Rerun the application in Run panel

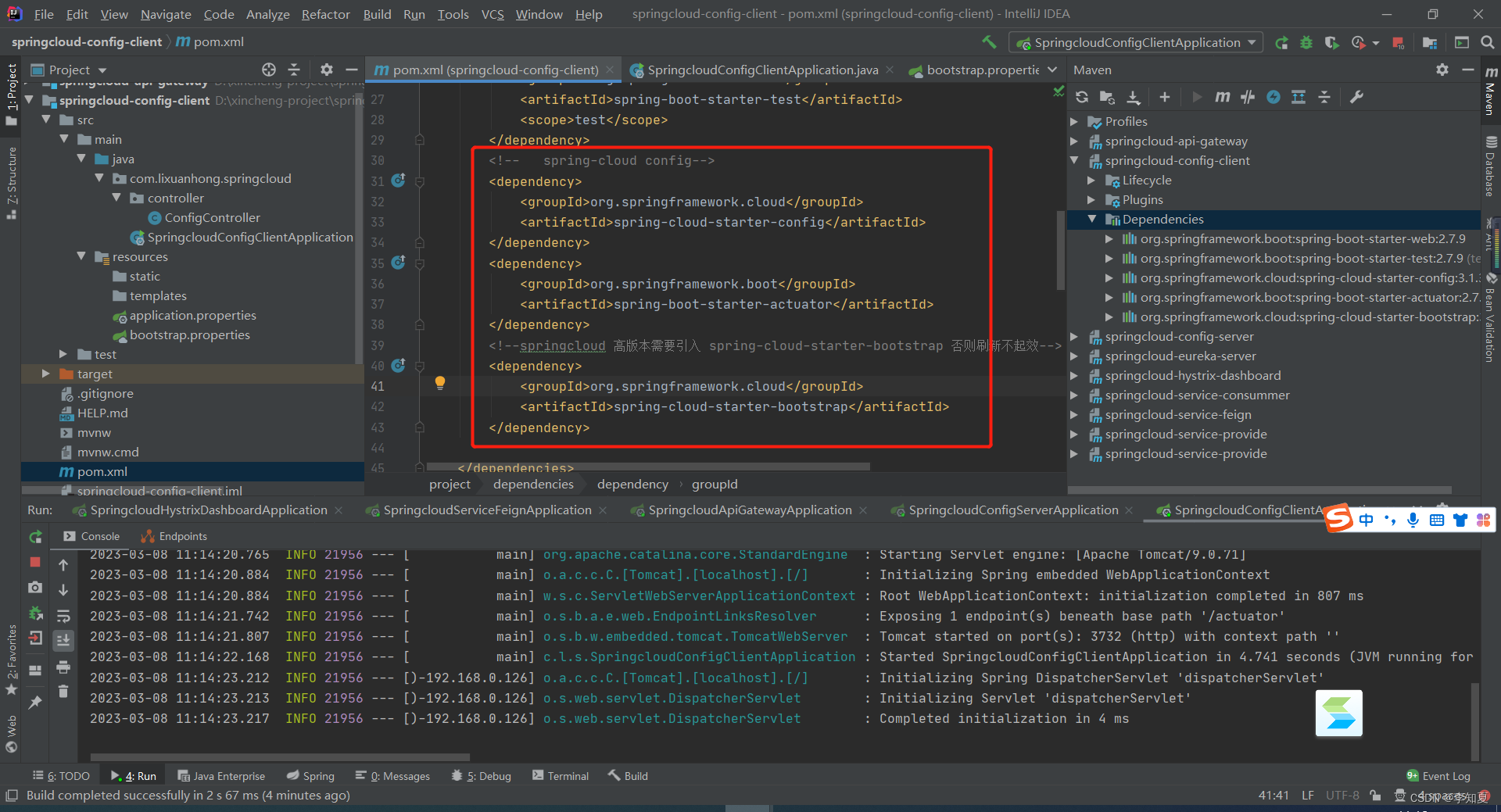(35, 537)
